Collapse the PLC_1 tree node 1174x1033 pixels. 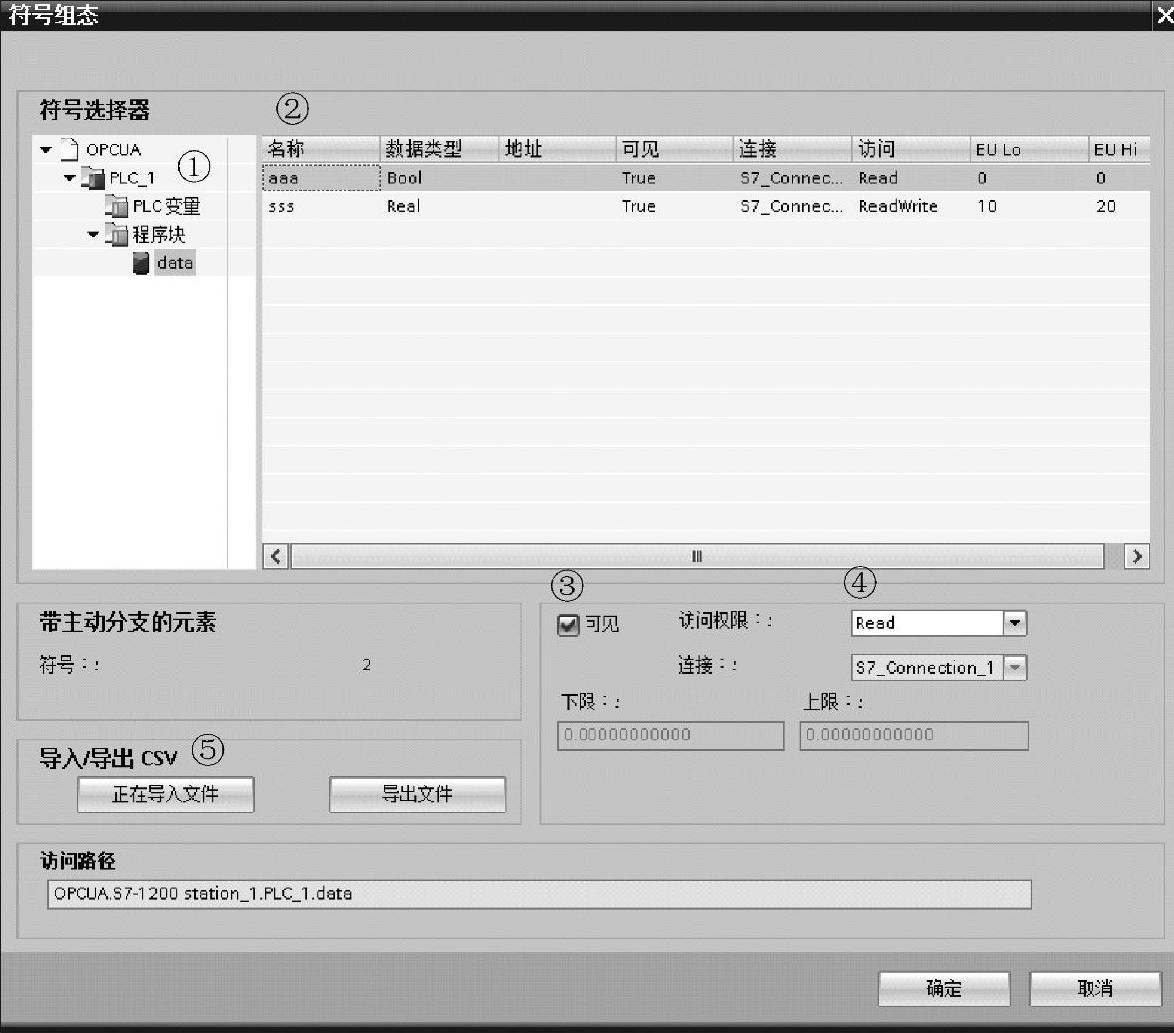click(70, 178)
